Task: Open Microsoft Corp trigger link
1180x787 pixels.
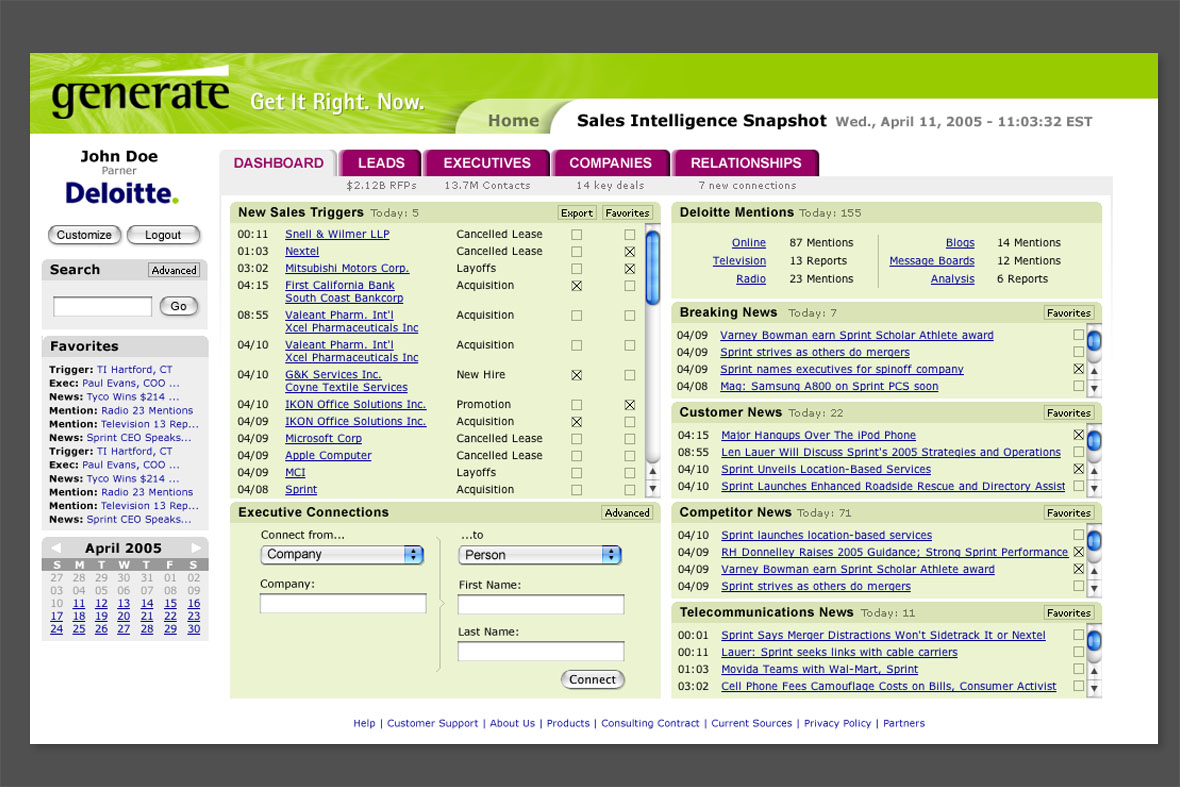Action: 324,439
